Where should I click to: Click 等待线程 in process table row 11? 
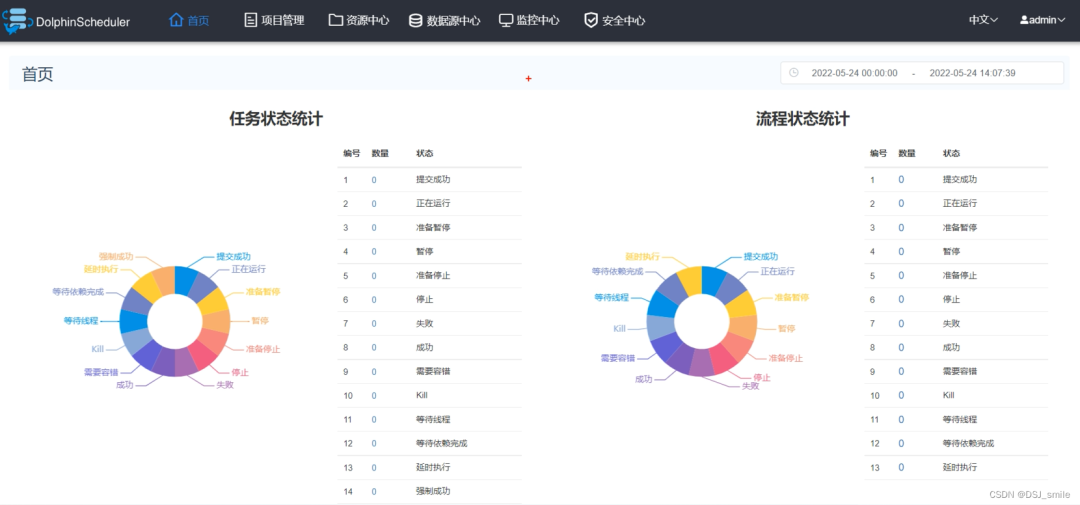tap(960, 420)
